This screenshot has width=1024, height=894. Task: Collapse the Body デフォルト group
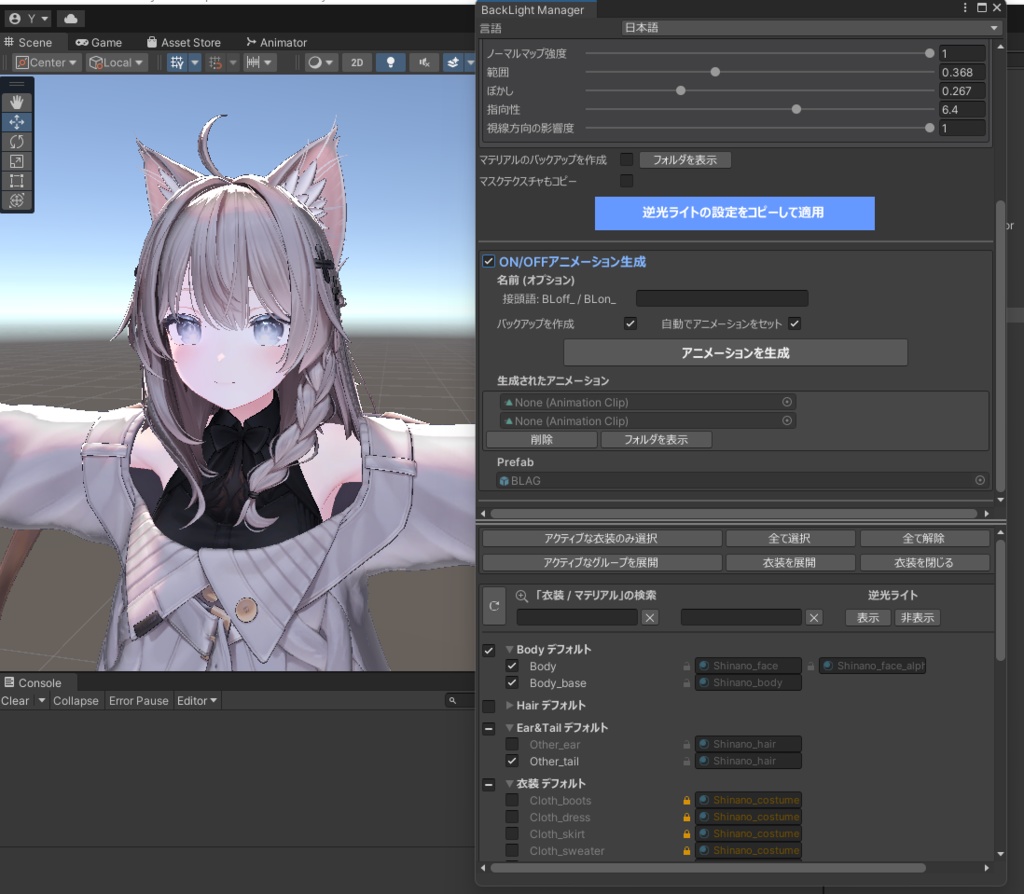point(509,650)
